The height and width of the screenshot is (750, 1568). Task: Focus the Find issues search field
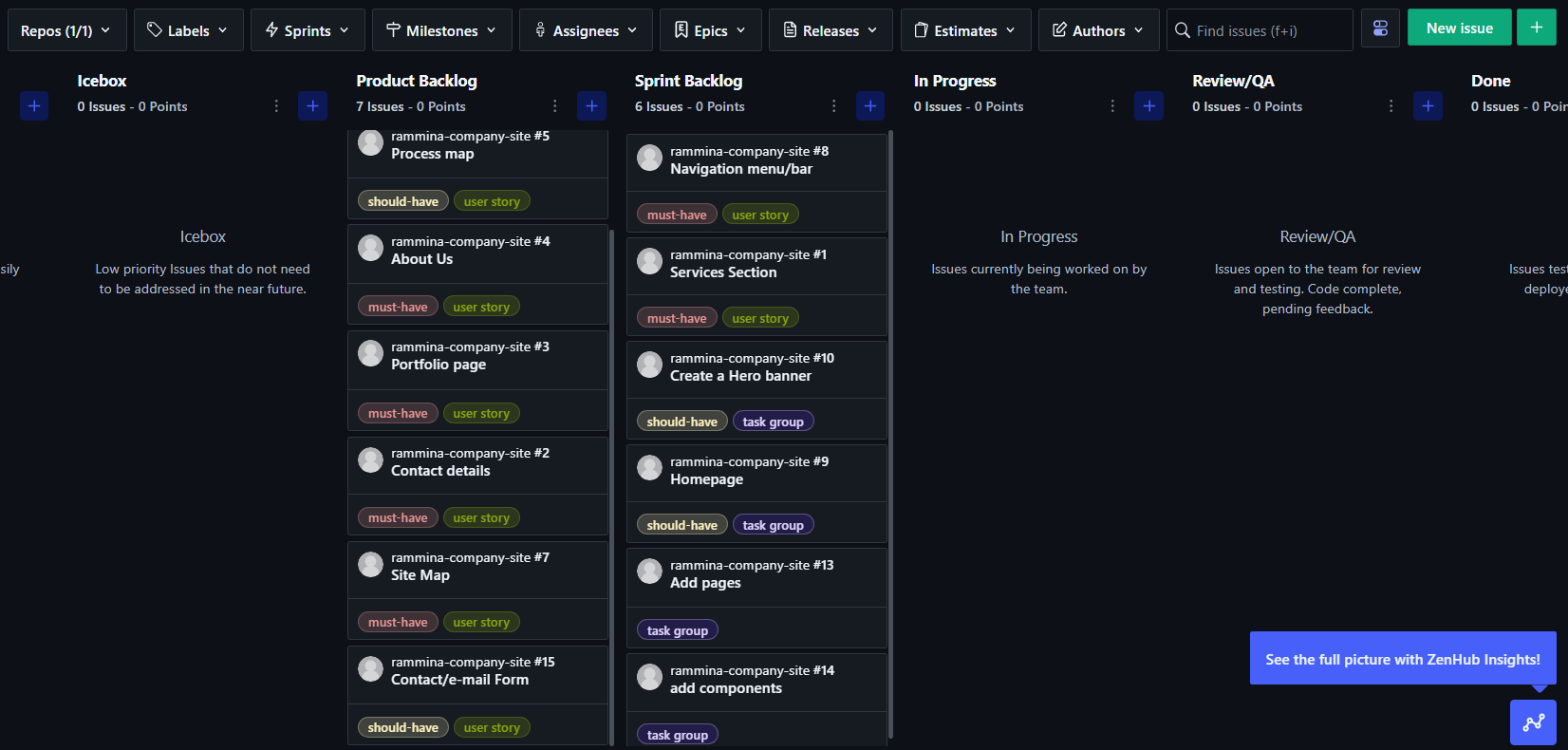(x=1260, y=30)
